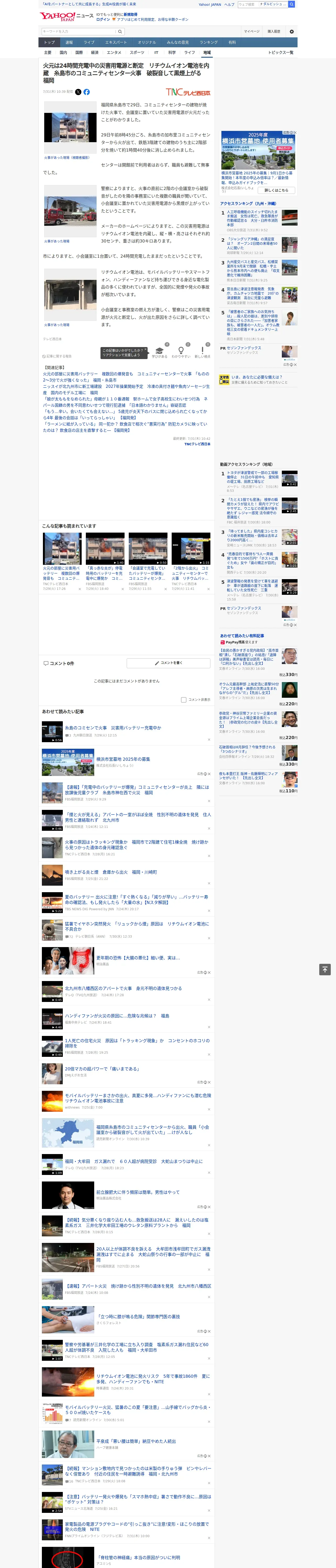Select the IT category

pyautogui.click(x=156, y=52)
